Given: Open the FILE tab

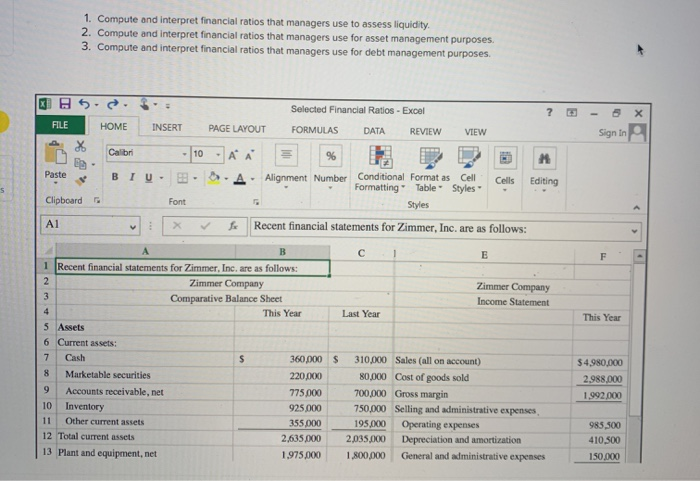Looking at the screenshot, I should coord(60,125).
